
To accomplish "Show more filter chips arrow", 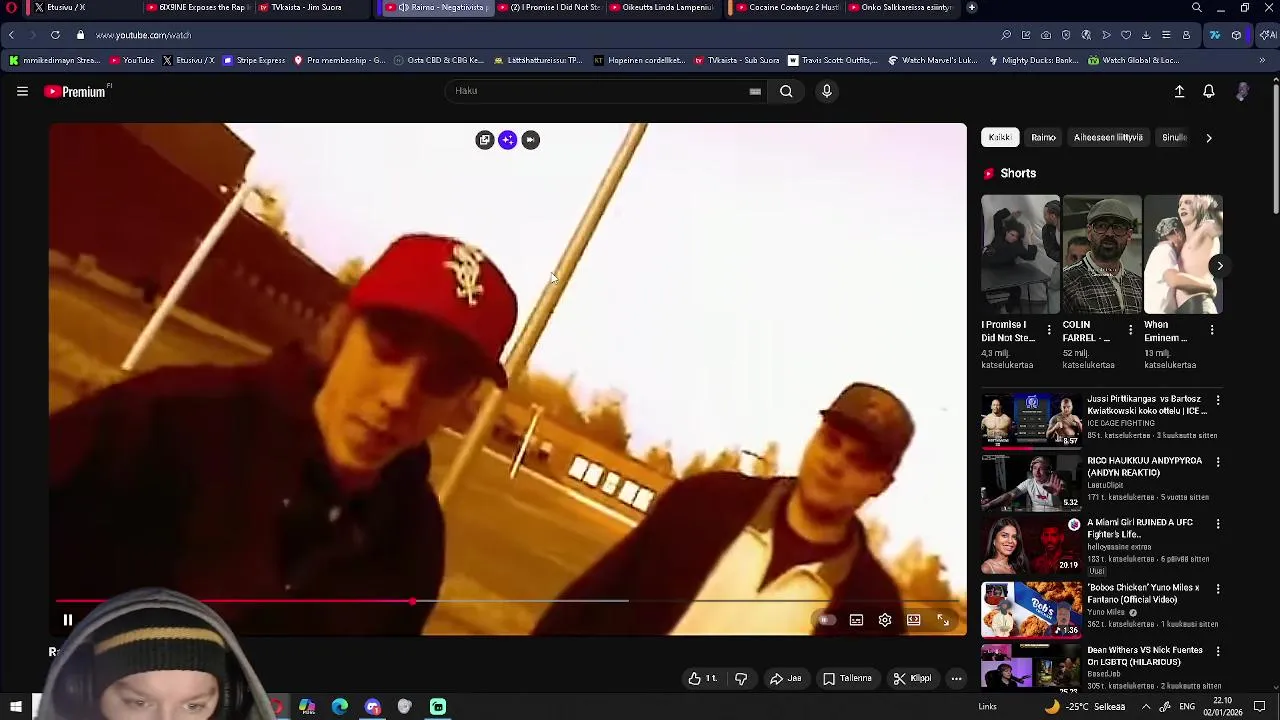I will (1208, 138).
